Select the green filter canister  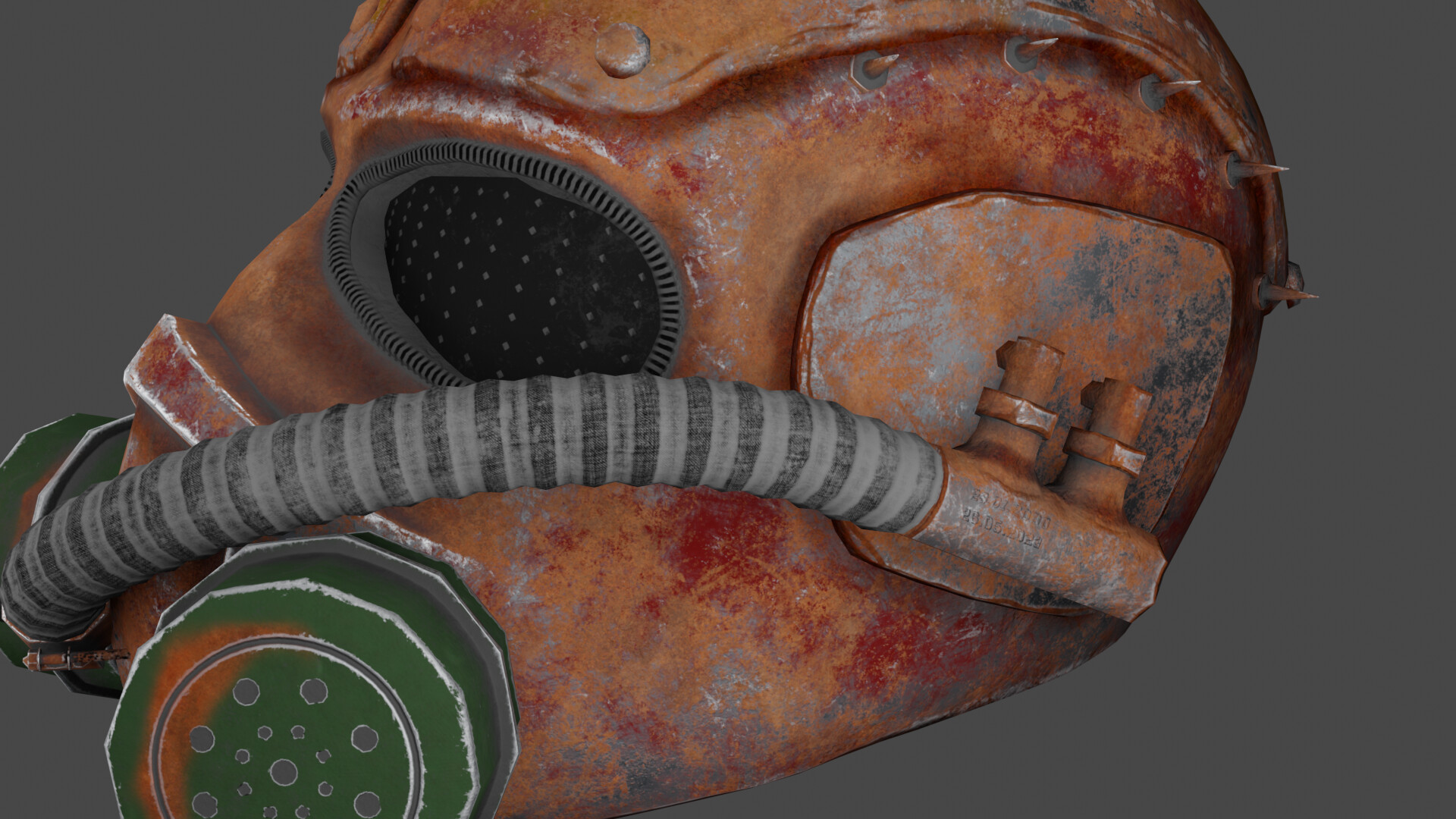coord(303,720)
